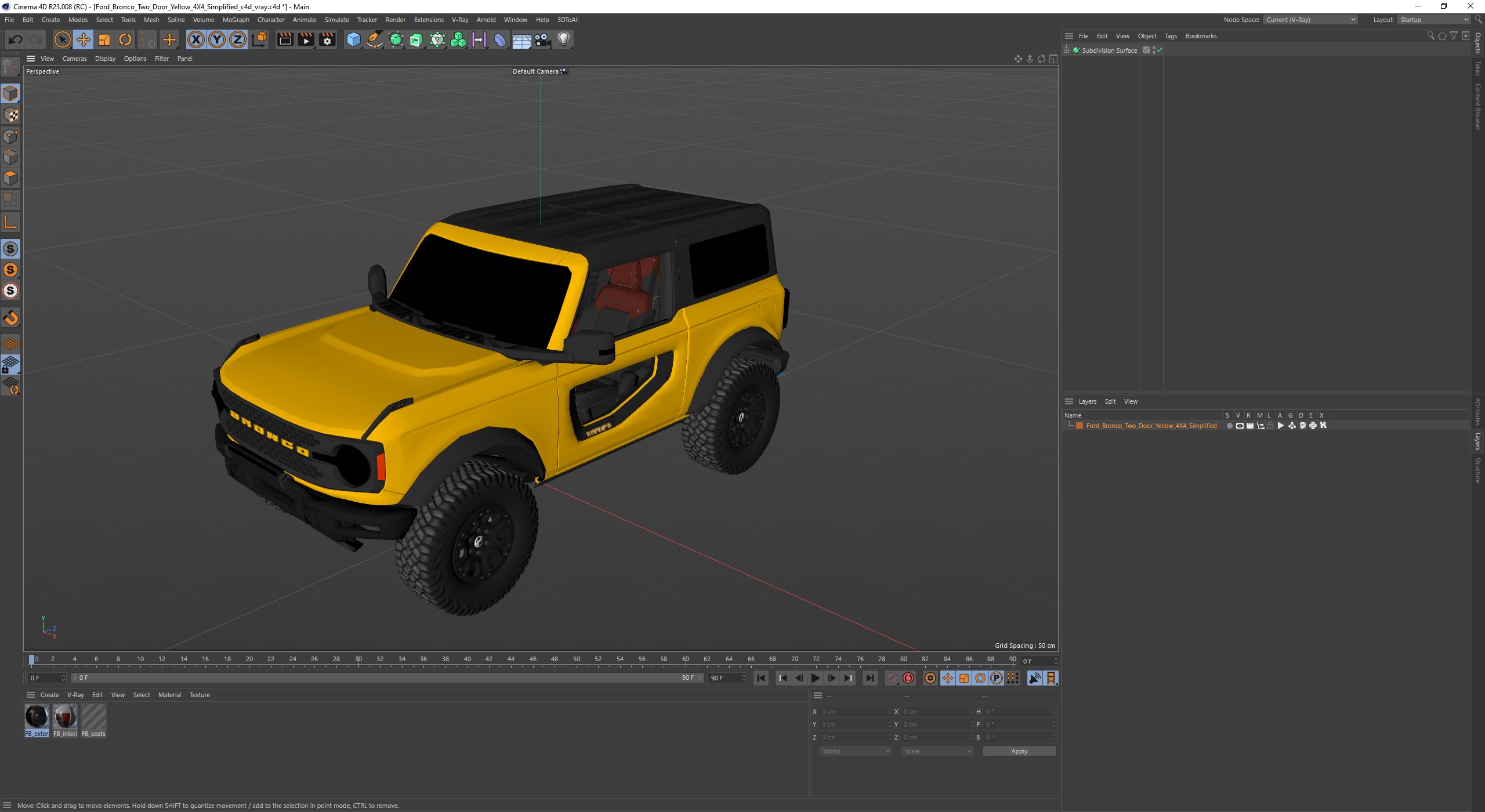Screen dimensions: 1485x812
Task: Open Material Manager Create menu
Action: [x=49, y=695]
